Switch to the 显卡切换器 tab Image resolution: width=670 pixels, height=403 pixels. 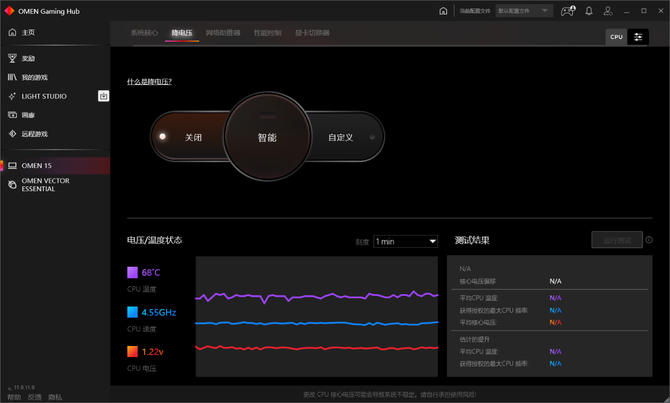click(312, 33)
